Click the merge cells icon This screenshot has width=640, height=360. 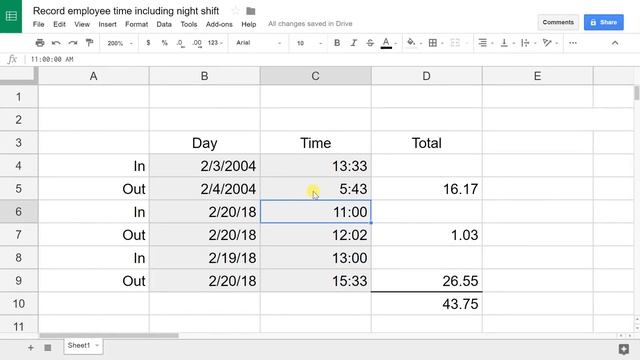(x=455, y=42)
